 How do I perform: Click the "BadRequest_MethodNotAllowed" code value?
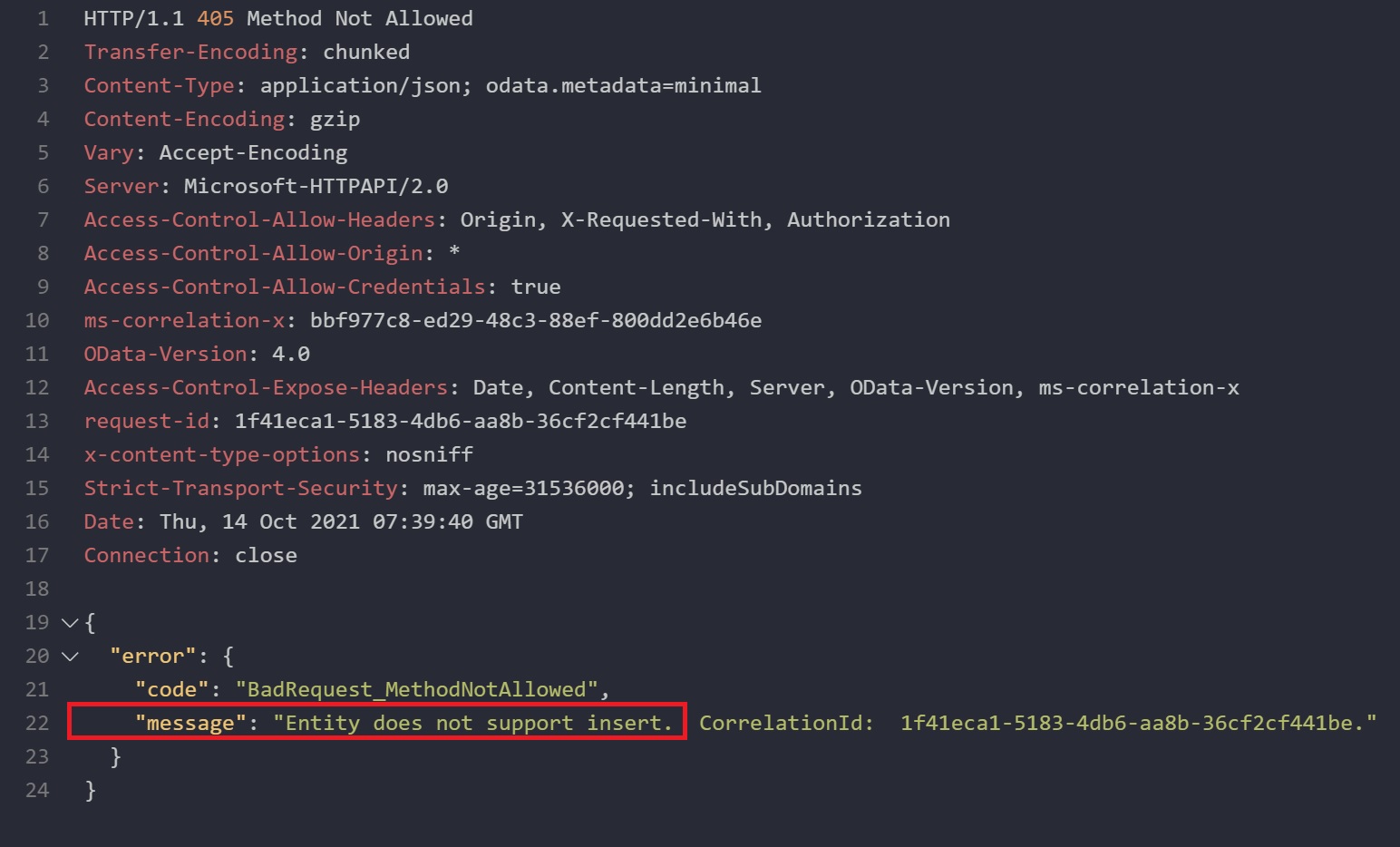pyautogui.click(x=416, y=690)
